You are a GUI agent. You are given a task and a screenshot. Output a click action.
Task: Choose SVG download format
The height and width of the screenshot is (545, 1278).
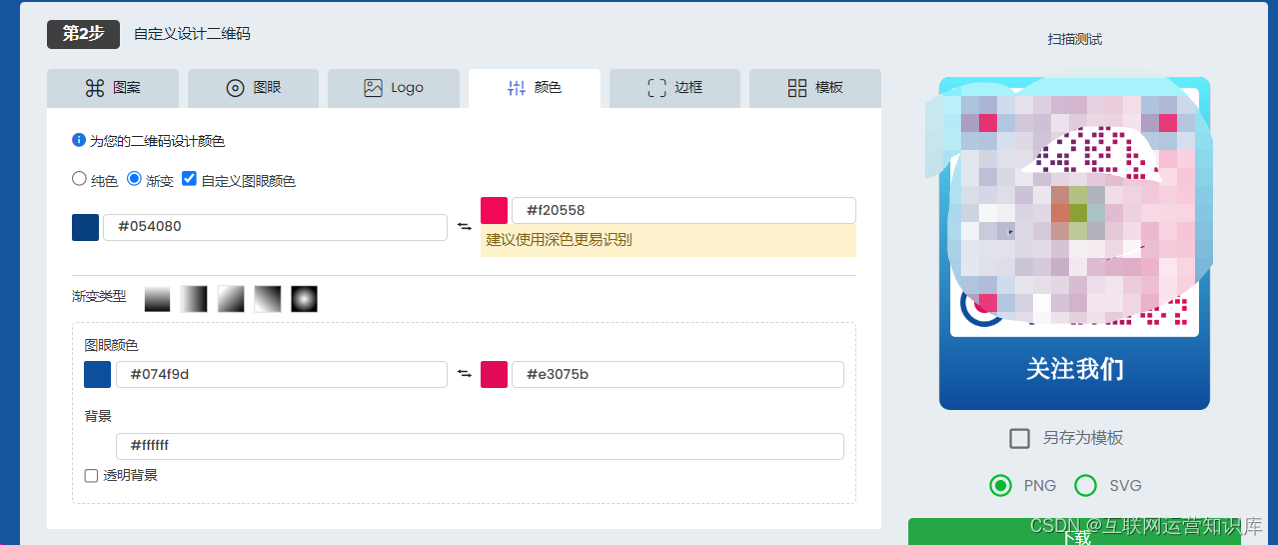tap(1085, 485)
